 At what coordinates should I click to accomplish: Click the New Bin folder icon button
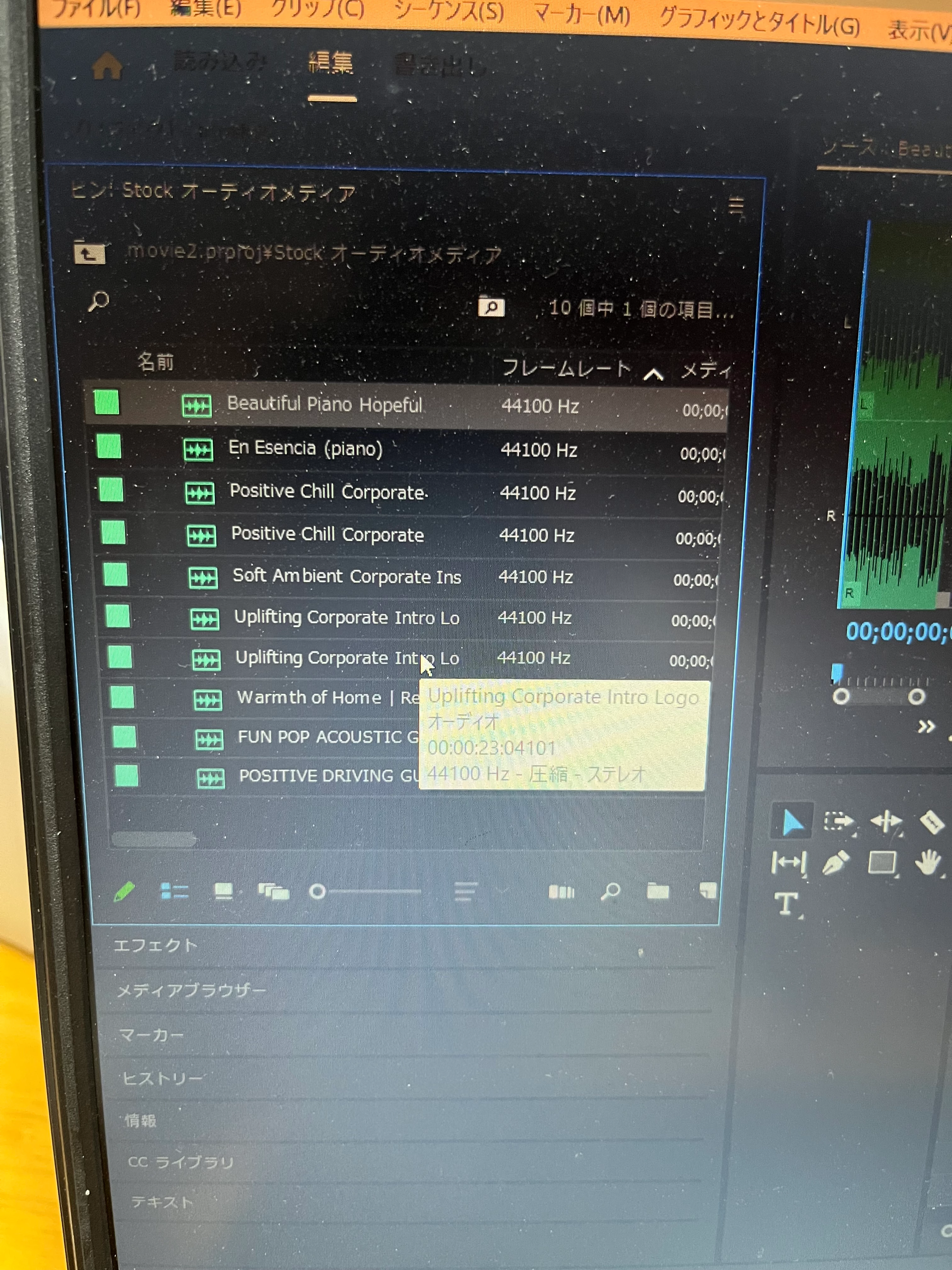pos(658,891)
